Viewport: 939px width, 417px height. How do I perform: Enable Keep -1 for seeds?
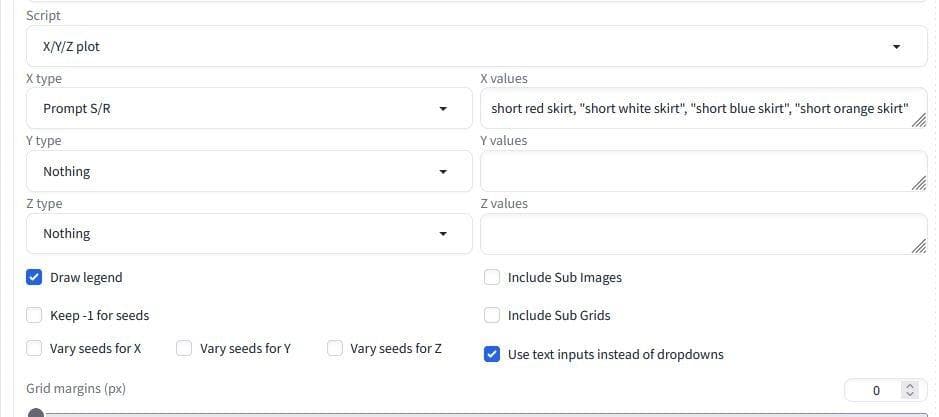35,316
